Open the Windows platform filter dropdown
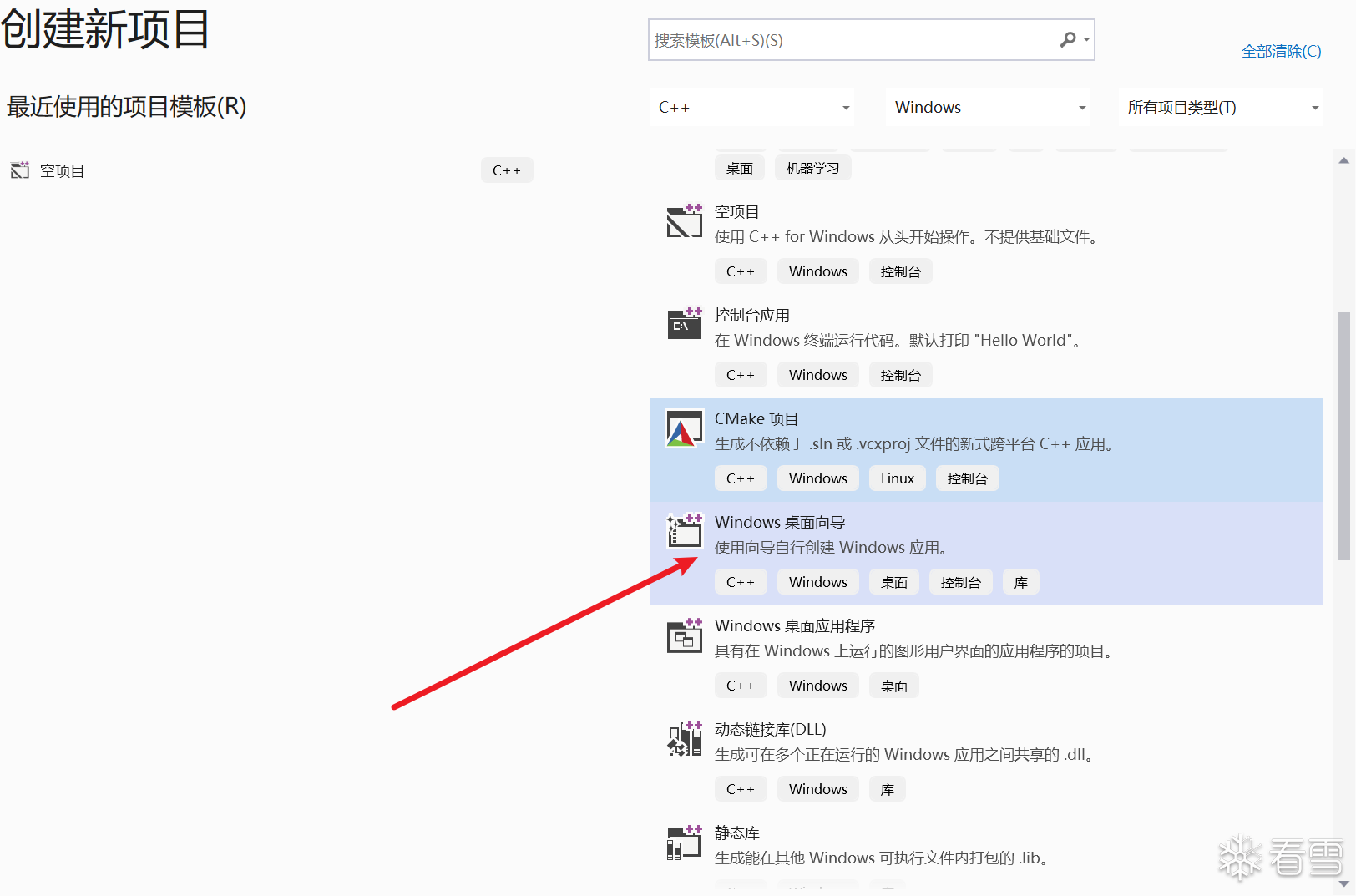This screenshot has height=896, width=1356. pyautogui.click(x=989, y=107)
